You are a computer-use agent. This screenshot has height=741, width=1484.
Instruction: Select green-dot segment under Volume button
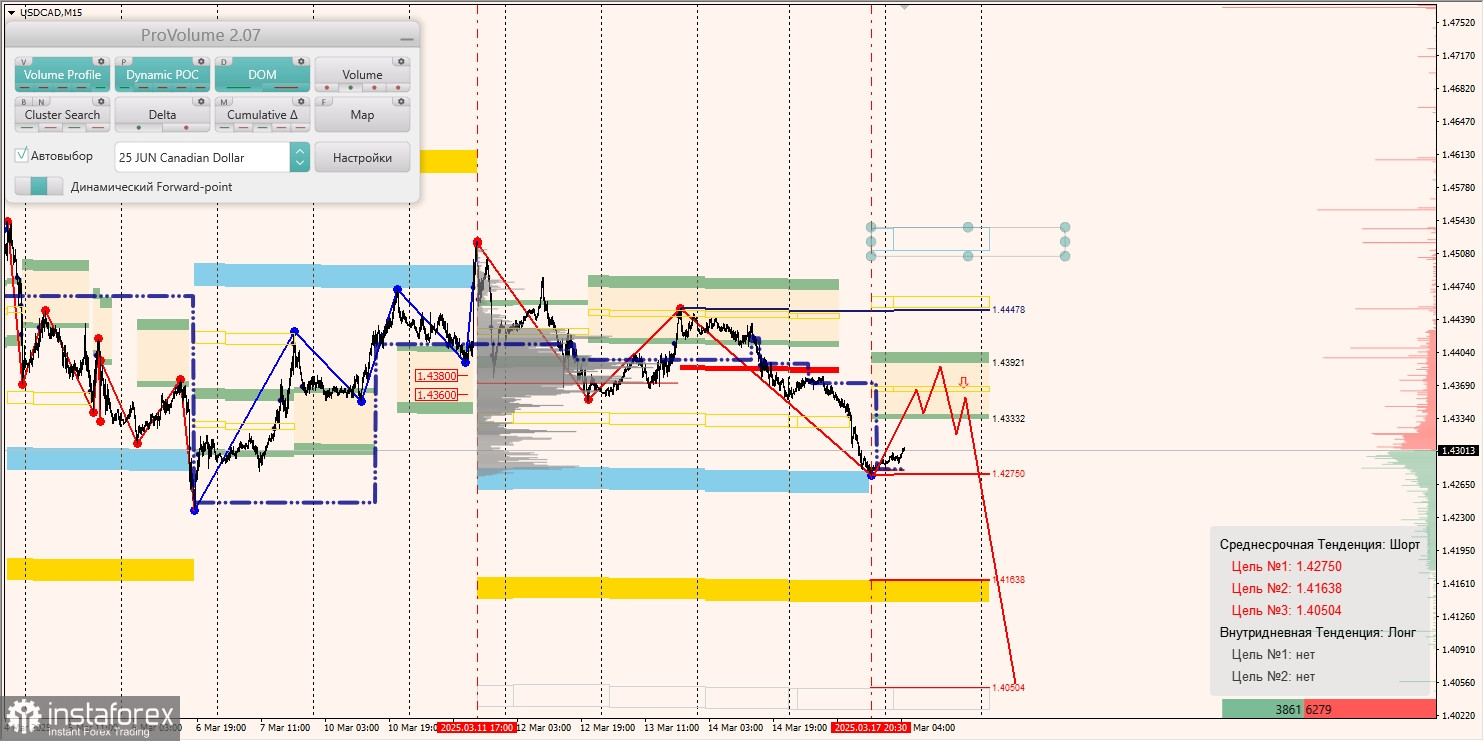pos(350,87)
